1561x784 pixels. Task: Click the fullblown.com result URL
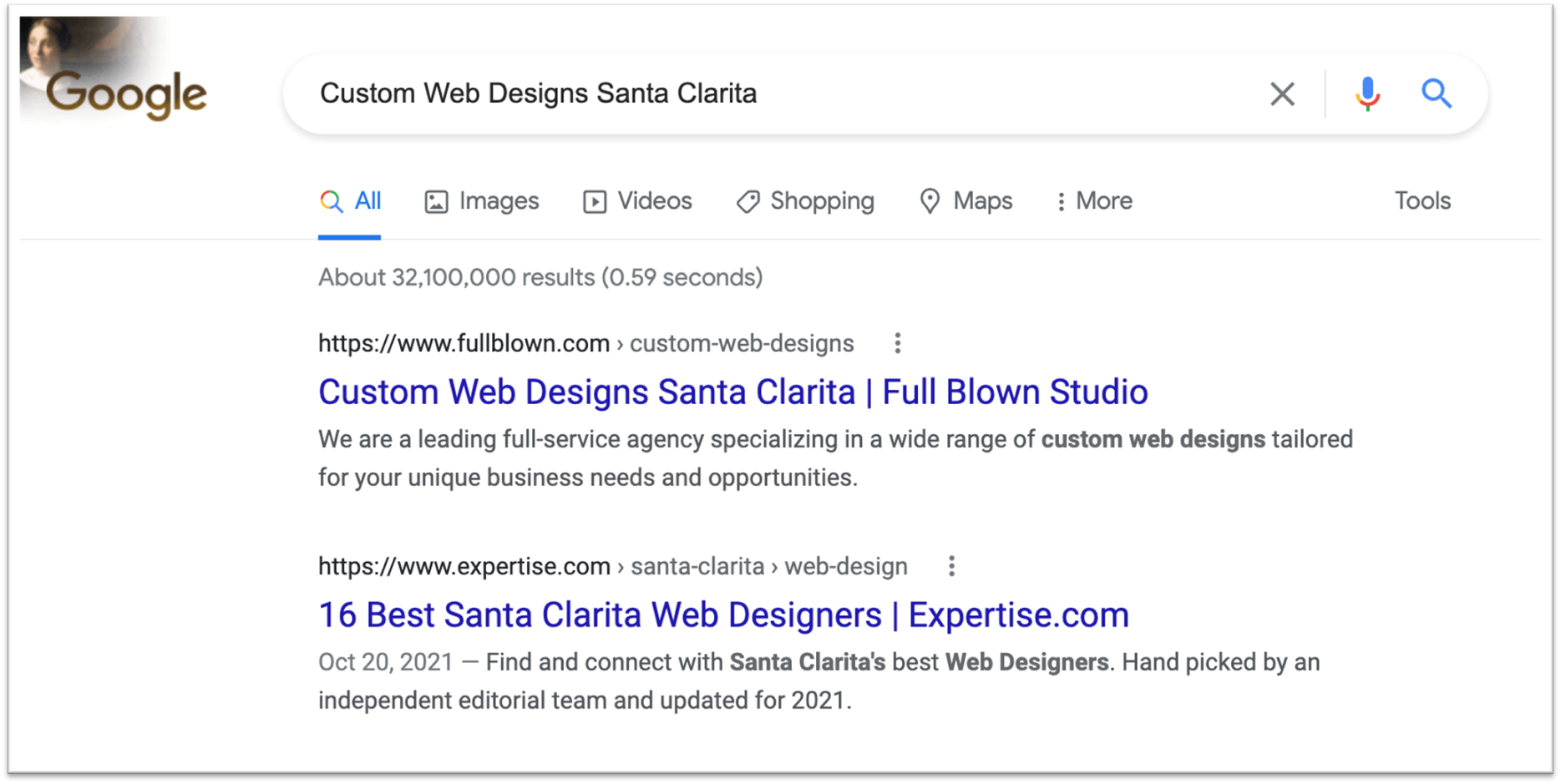[x=585, y=343]
